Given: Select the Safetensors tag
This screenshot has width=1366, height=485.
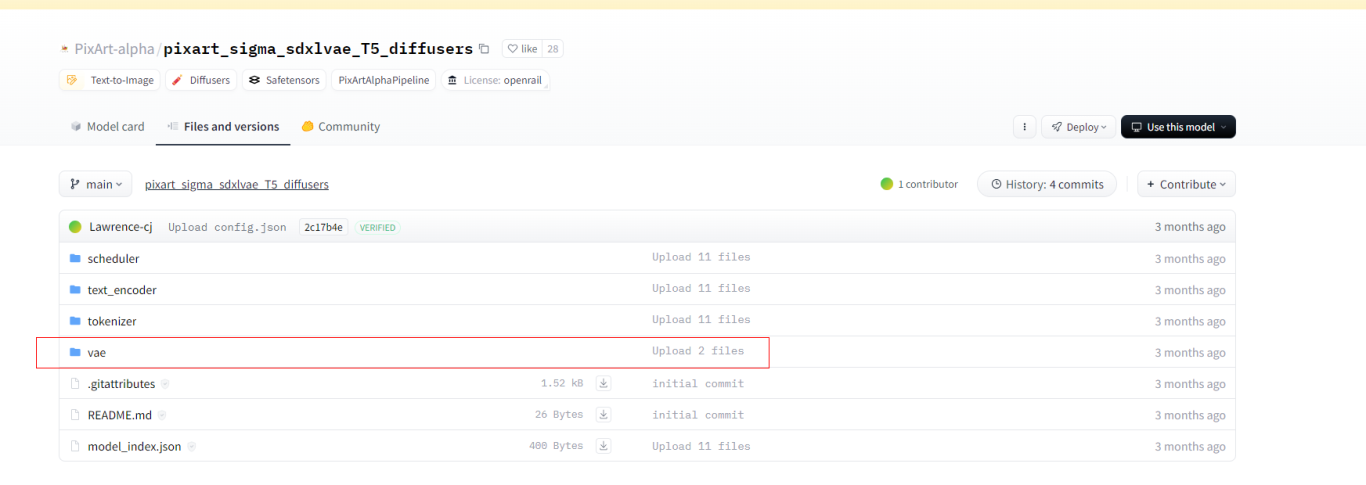Looking at the screenshot, I should [284, 80].
